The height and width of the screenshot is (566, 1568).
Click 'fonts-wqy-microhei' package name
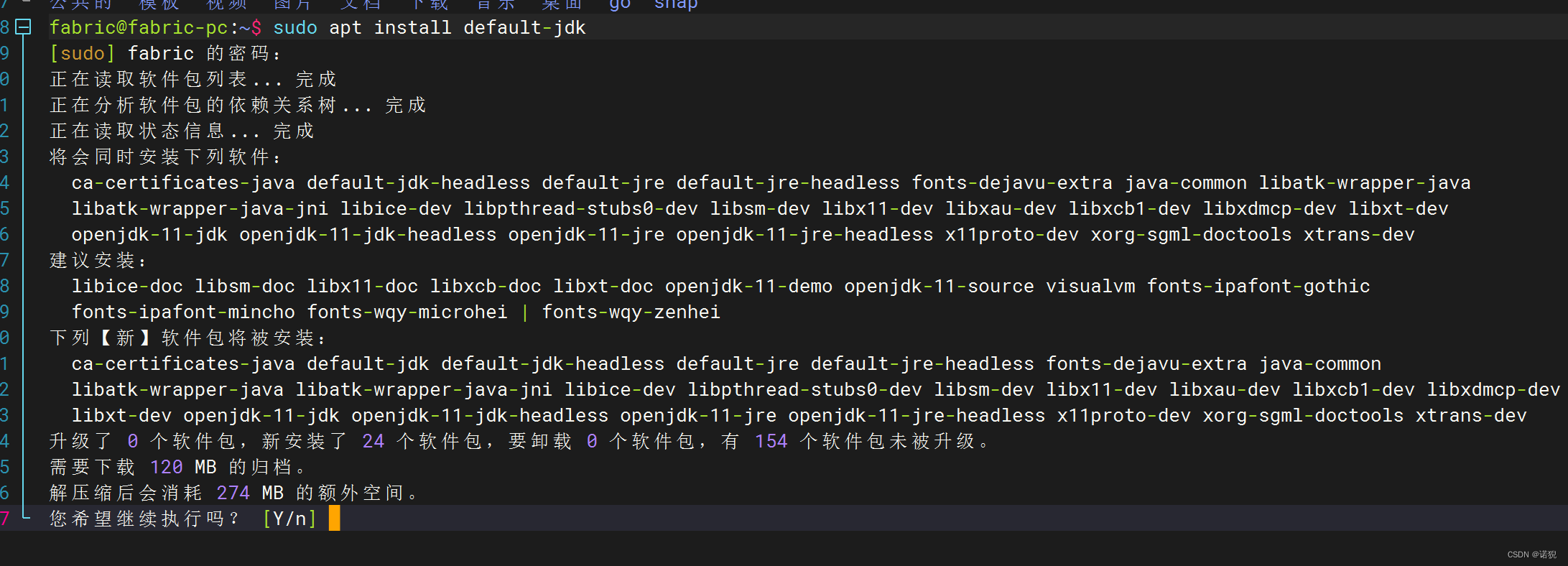coord(407,312)
